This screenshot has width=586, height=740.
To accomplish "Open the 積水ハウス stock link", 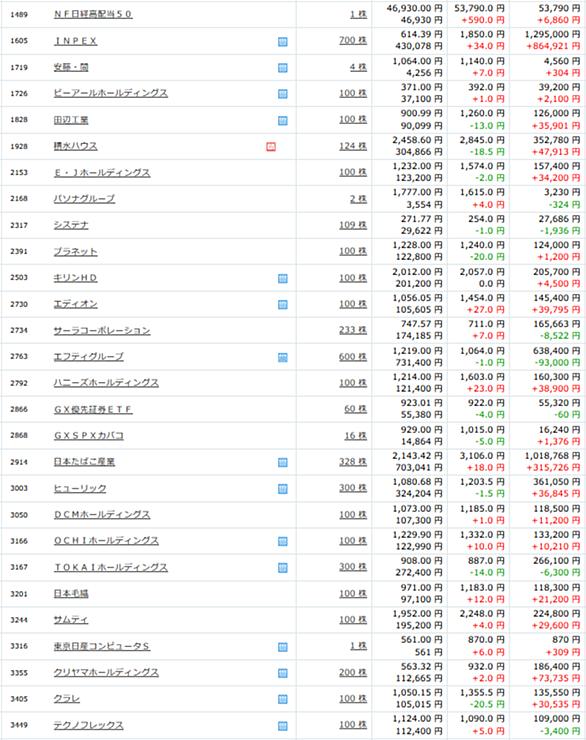I will (75, 146).
